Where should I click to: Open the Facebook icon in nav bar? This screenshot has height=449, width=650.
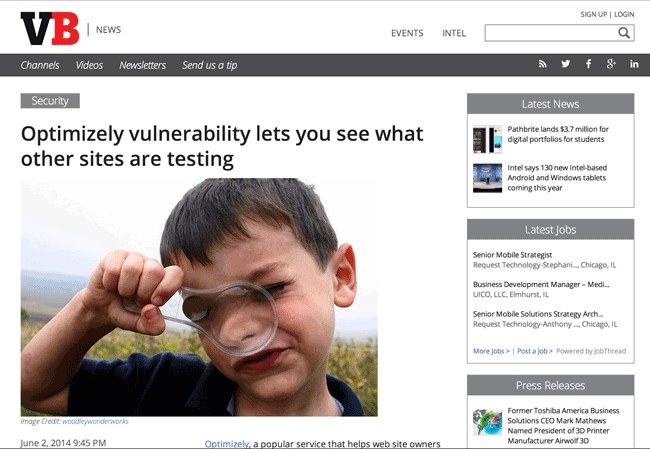pyautogui.click(x=588, y=64)
